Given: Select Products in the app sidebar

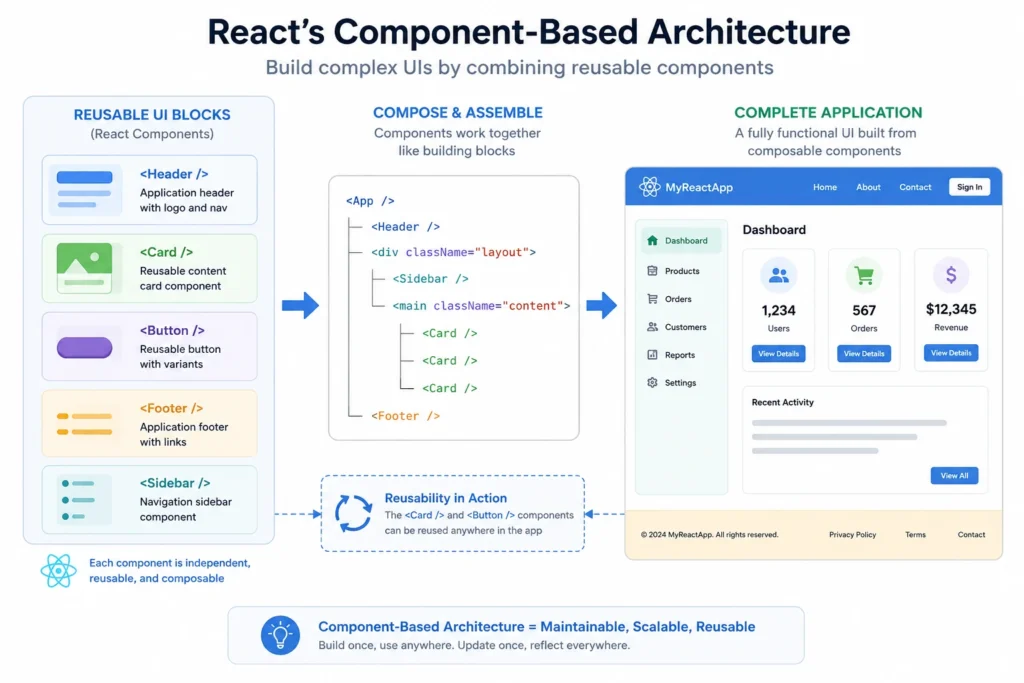Looking at the screenshot, I should point(681,270).
